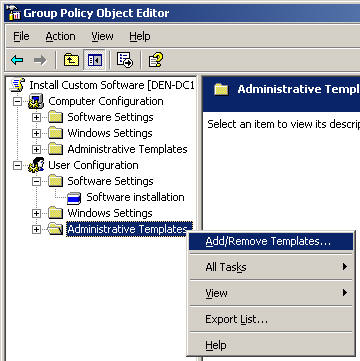Click the Administrative Templates right-pane heading
The height and width of the screenshot is (361, 360).
(x=298, y=89)
